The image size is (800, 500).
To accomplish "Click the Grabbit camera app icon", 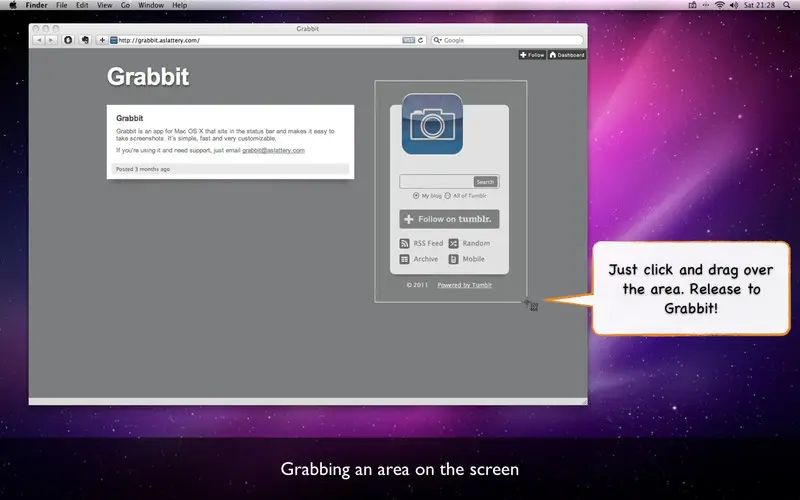I will tap(432, 124).
